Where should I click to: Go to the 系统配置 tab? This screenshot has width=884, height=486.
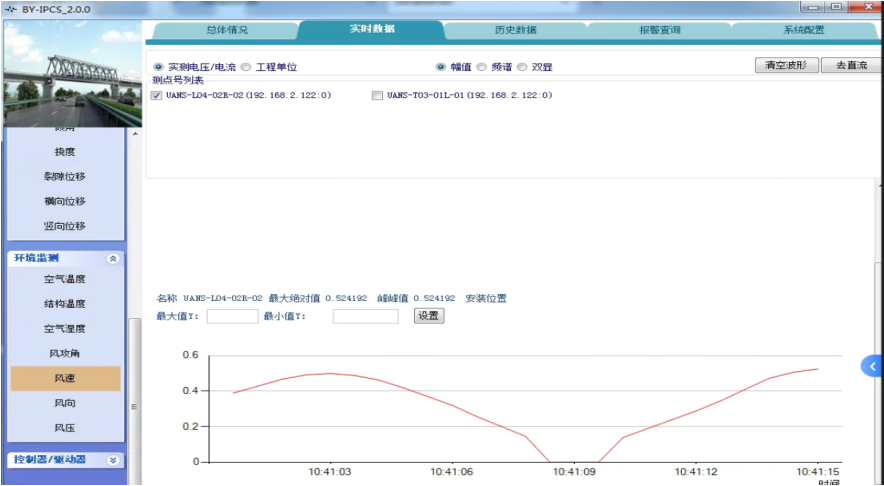(804, 30)
